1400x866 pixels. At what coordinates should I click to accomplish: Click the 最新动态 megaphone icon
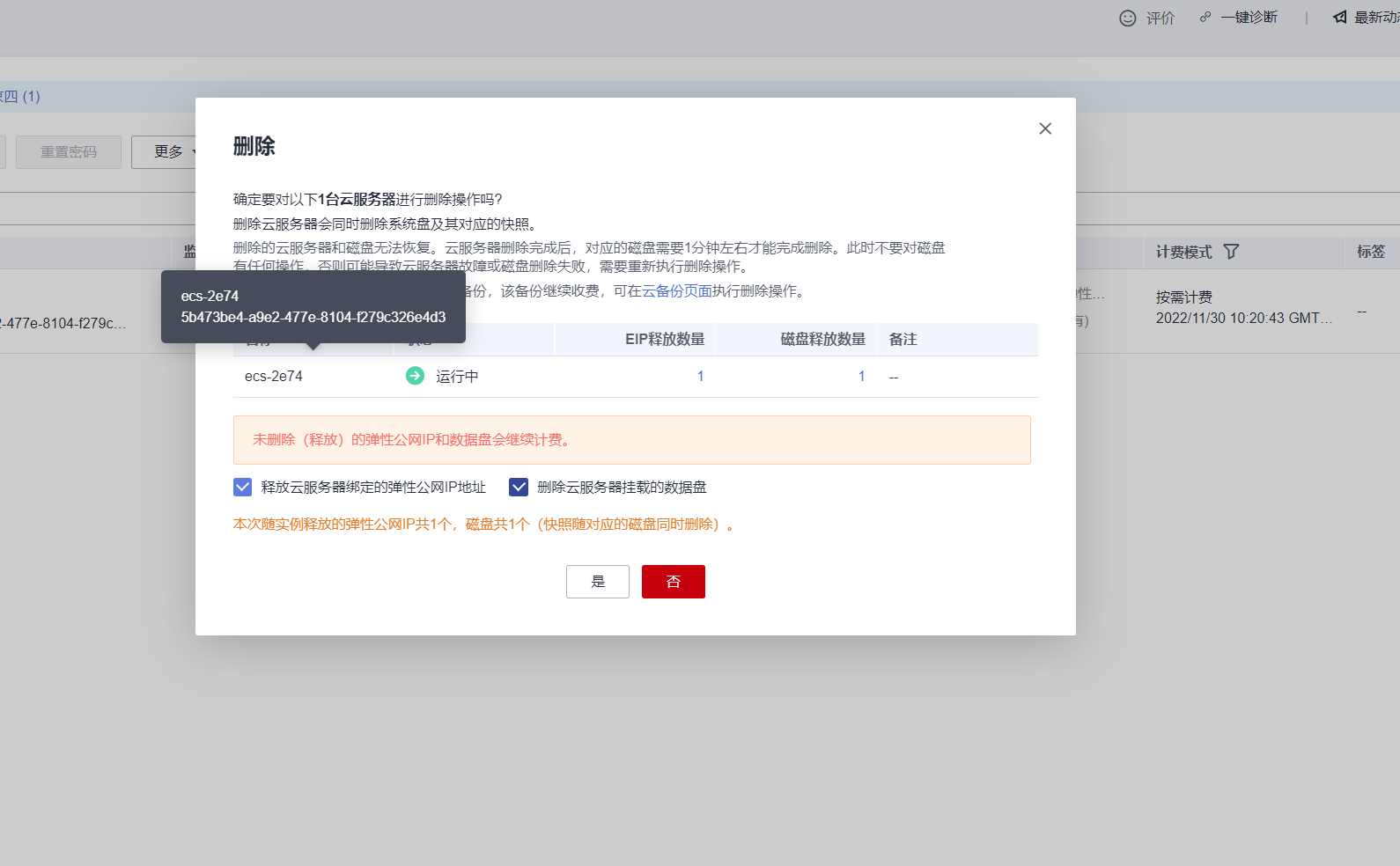click(1340, 17)
